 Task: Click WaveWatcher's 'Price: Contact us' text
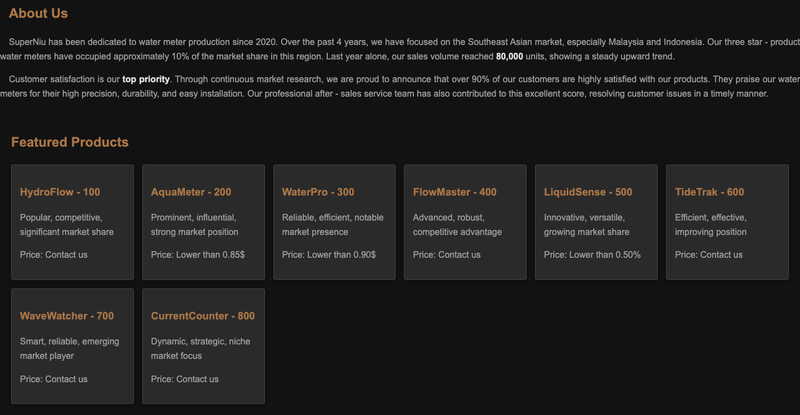(54, 379)
